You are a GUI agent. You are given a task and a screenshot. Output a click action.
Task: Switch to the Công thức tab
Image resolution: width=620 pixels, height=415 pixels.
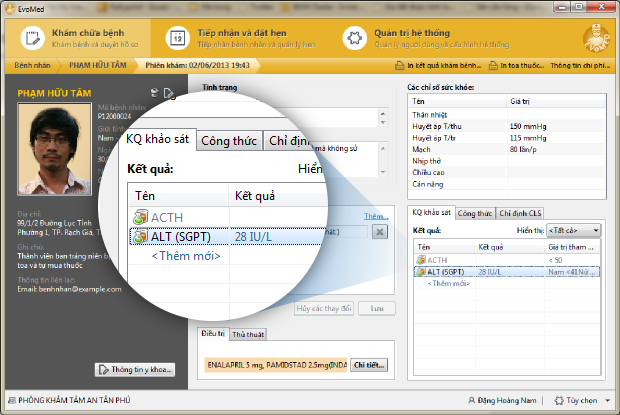coord(474,213)
